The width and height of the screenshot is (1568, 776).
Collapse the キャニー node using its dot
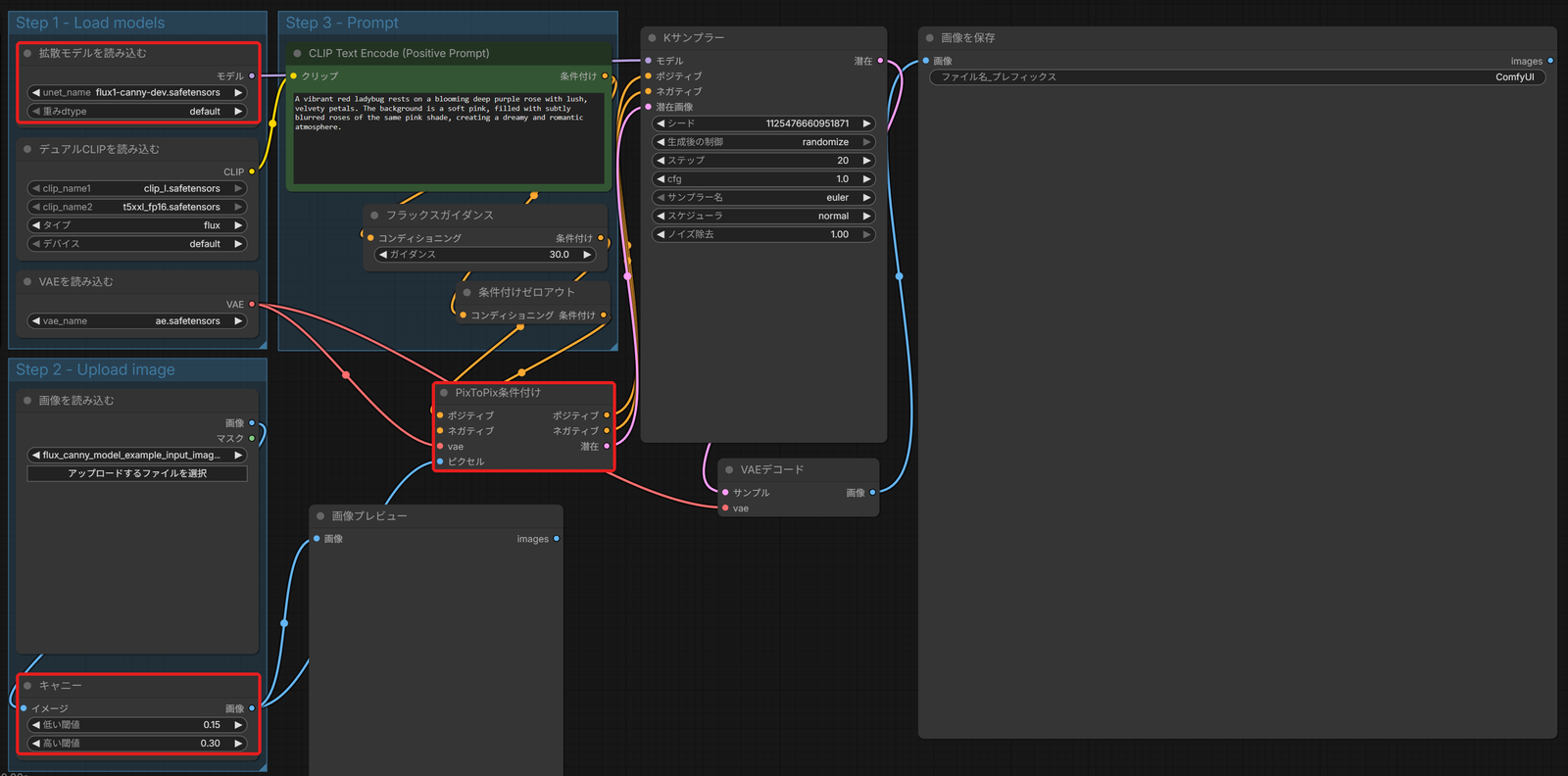click(x=27, y=686)
